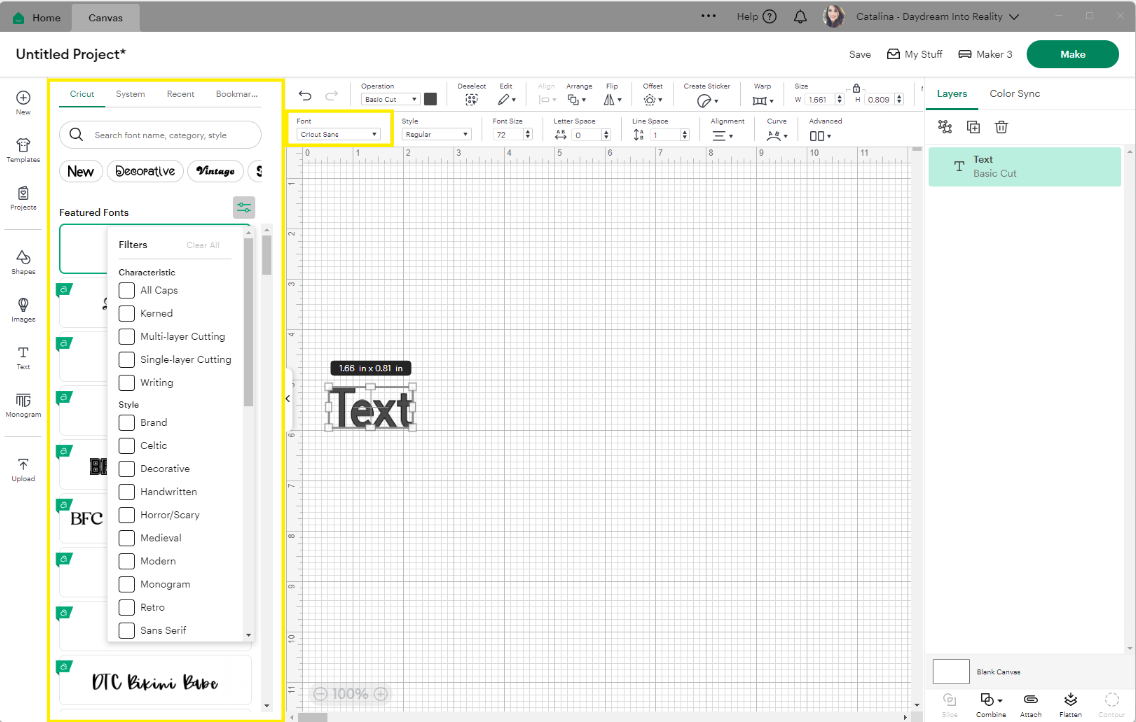
Task: Open the Offset tool
Action: pos(652,99)
